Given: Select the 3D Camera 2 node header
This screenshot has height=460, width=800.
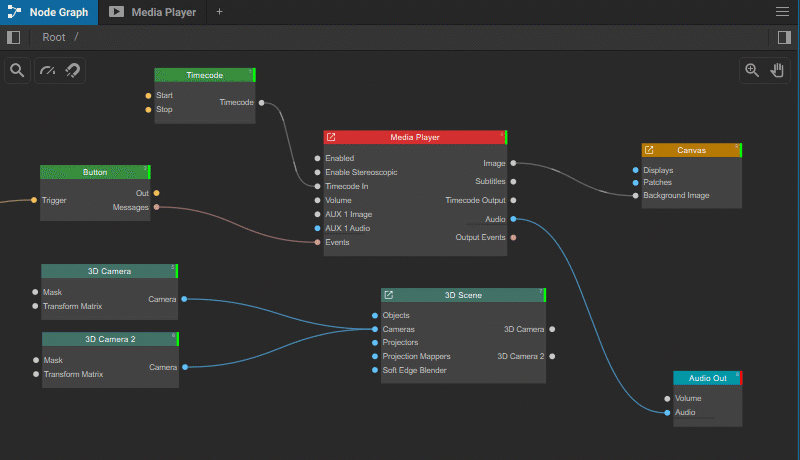Looking at the screenshot, I should tap(110, 339).
